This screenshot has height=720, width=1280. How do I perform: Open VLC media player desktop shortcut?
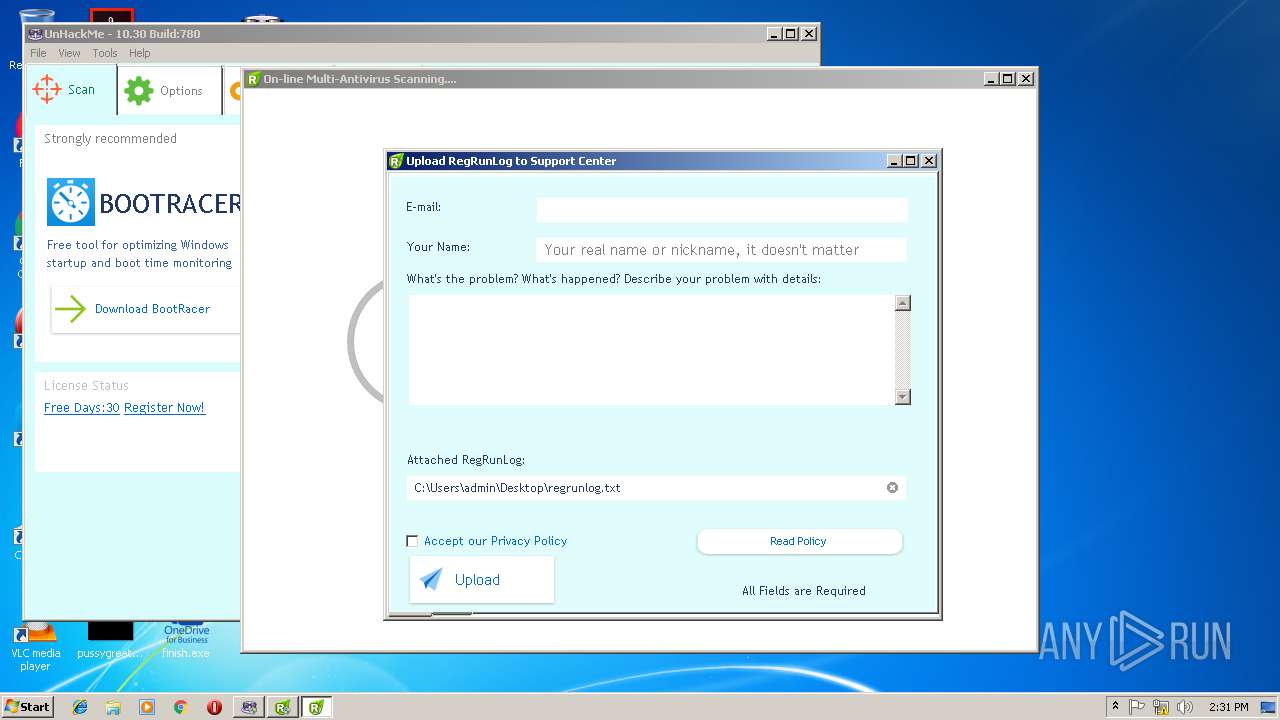point(35,645)
